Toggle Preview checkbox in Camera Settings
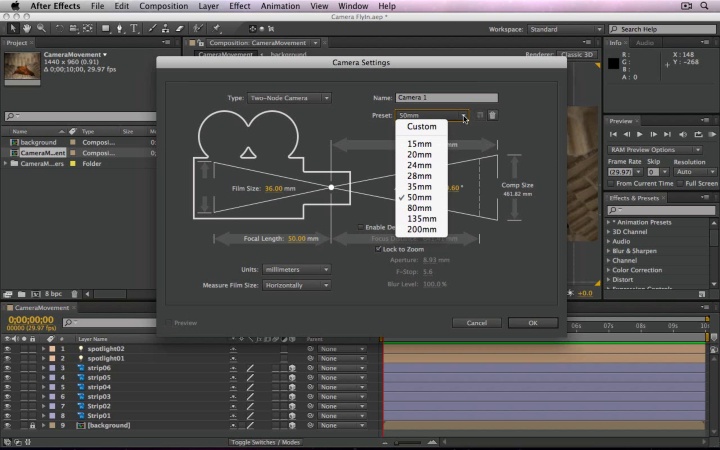Image resolution: width=720 pixels, height=450 pixels. pyautogui.click(x=168, y=323)
